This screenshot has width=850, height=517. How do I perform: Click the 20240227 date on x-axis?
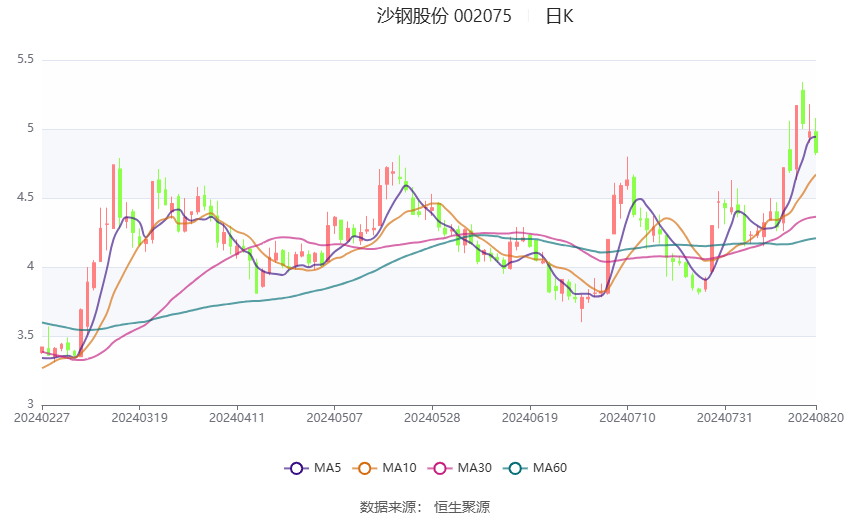[x=40, y=417]
